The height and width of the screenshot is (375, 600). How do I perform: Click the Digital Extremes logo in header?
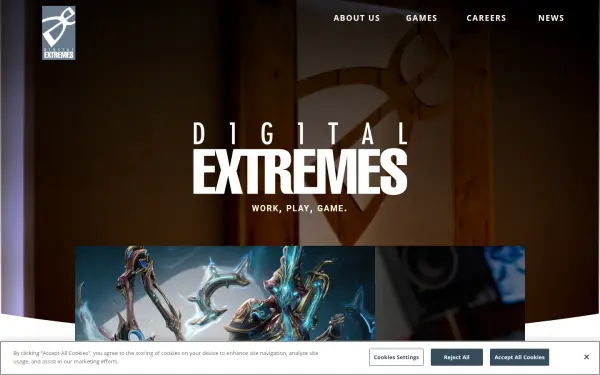pyautogui.click(x=59, y=33)
